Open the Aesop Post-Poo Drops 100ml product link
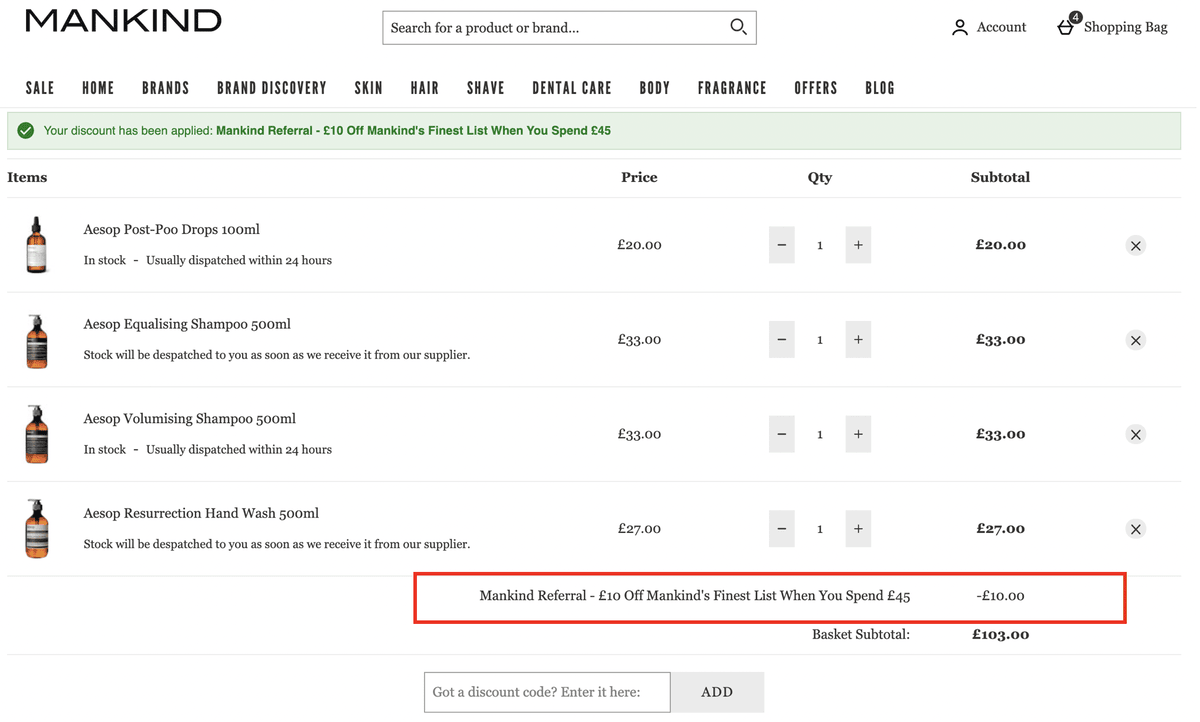The width and height of the screenshot is (1200, 722). point(172,229)
